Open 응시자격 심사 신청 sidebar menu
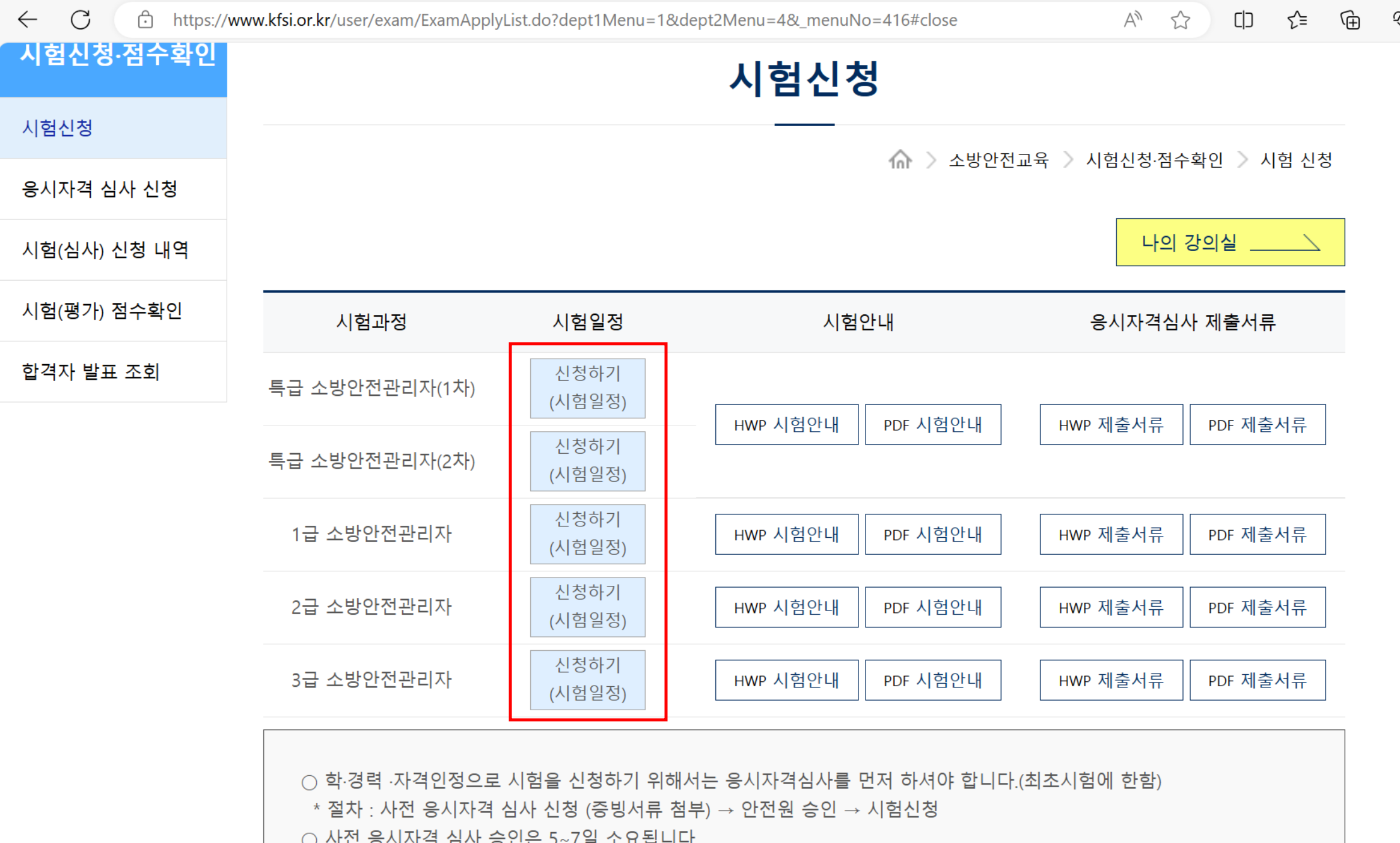Image resolution: width=1400 pixels, height=843 pixels. coord(100,189)
